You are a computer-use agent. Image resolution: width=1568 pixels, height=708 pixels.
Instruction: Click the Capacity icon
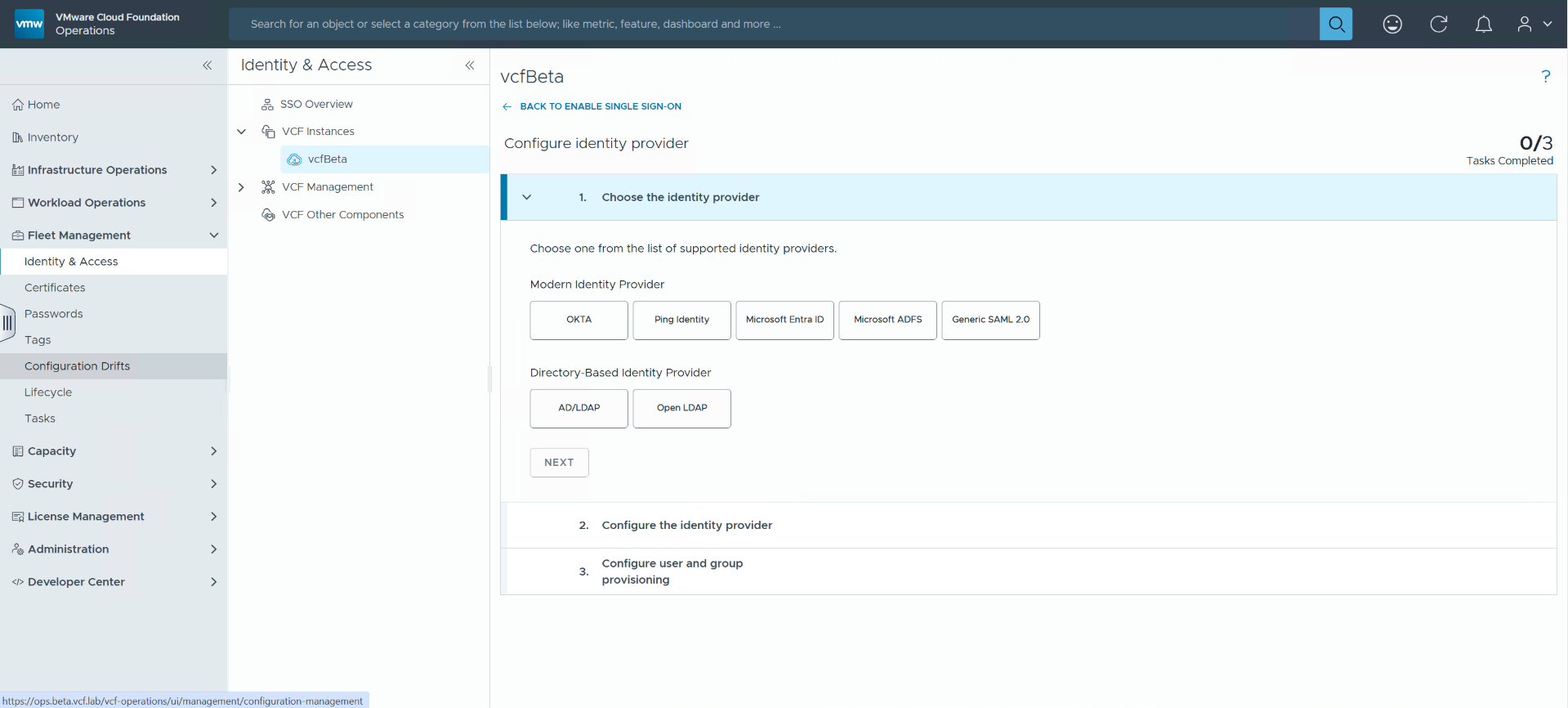coord(18,451)
